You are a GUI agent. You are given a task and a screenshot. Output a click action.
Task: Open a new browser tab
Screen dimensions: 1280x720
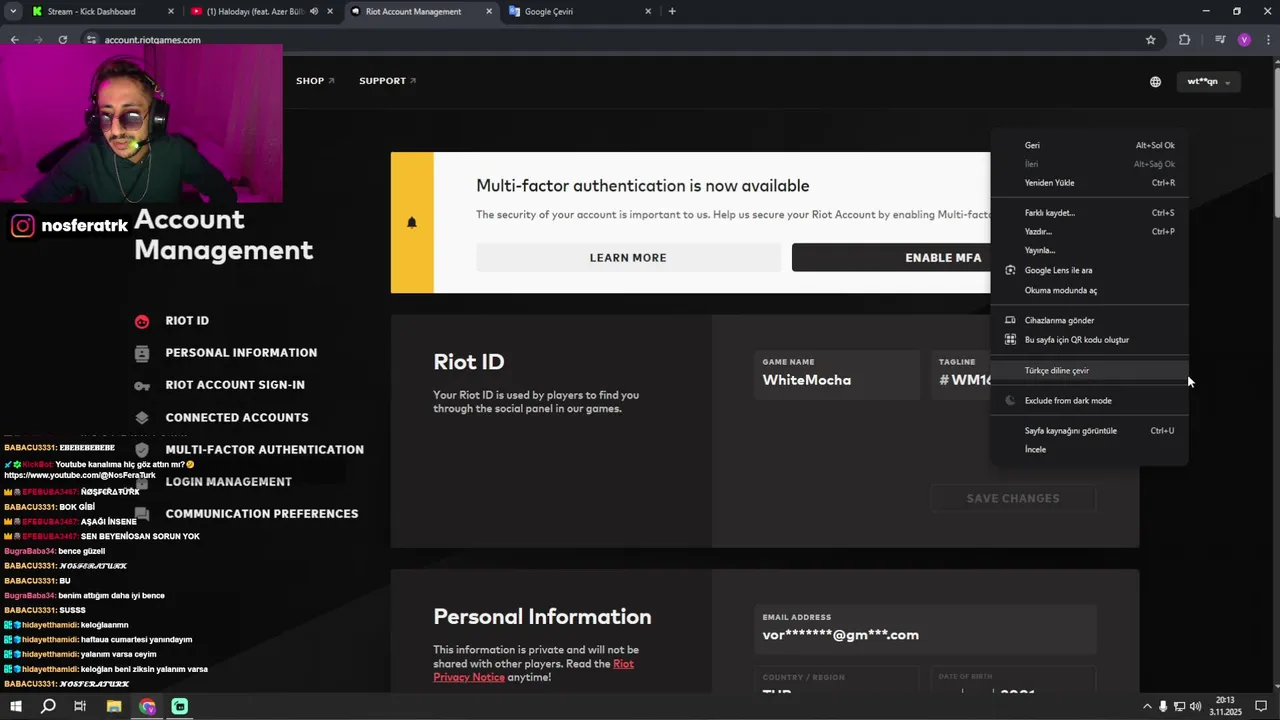pos(672,12)
